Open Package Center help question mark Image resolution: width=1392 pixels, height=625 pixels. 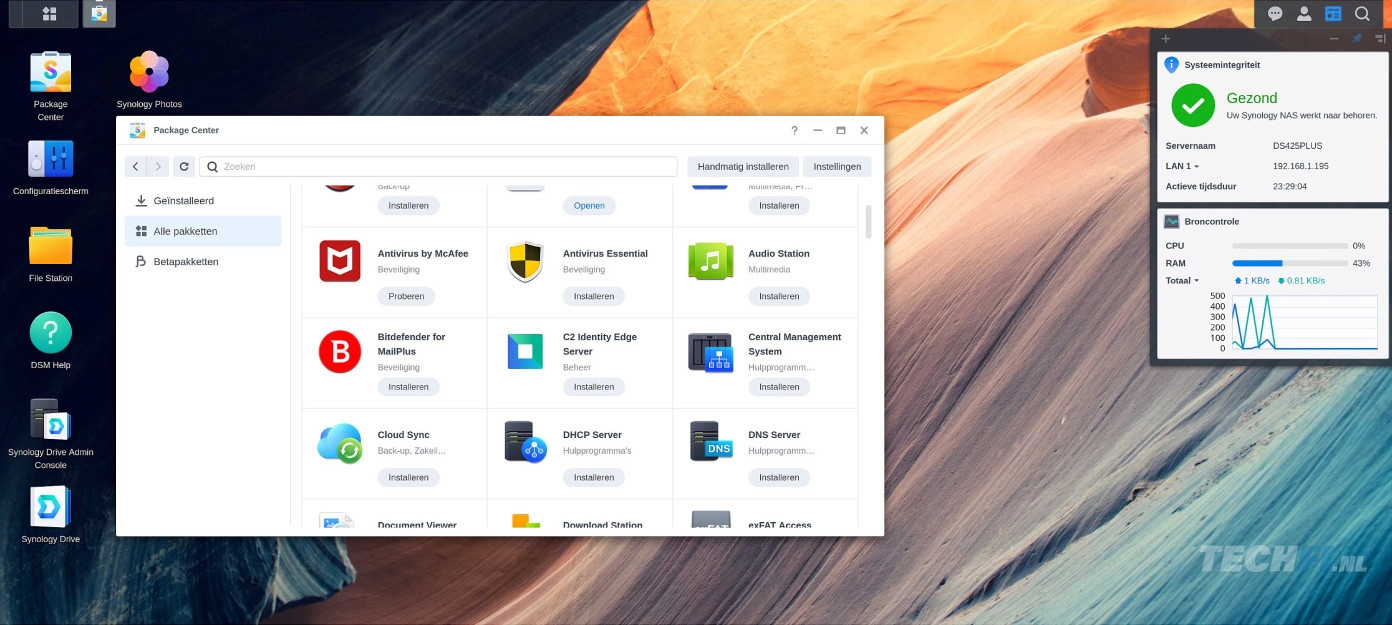click(794, 130)
